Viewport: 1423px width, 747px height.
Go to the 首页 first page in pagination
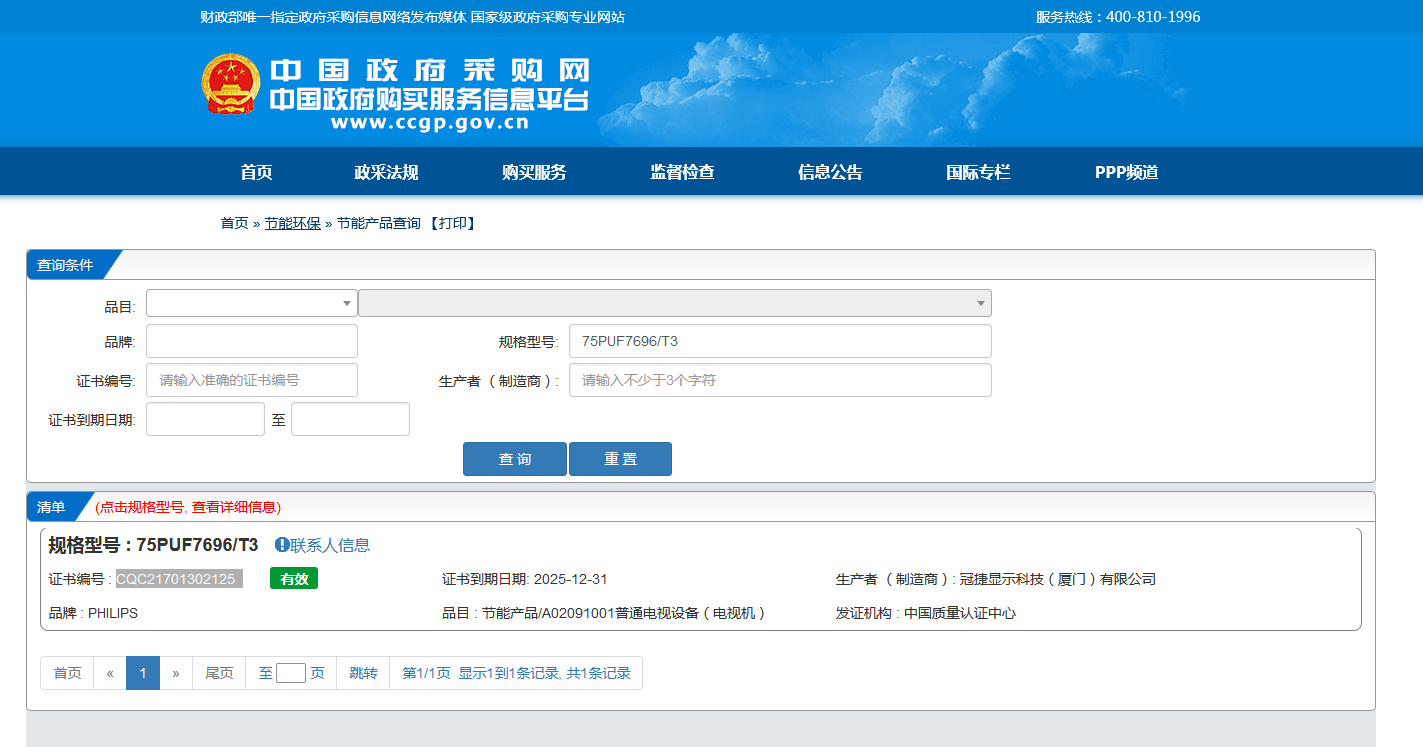click(67, 673)
